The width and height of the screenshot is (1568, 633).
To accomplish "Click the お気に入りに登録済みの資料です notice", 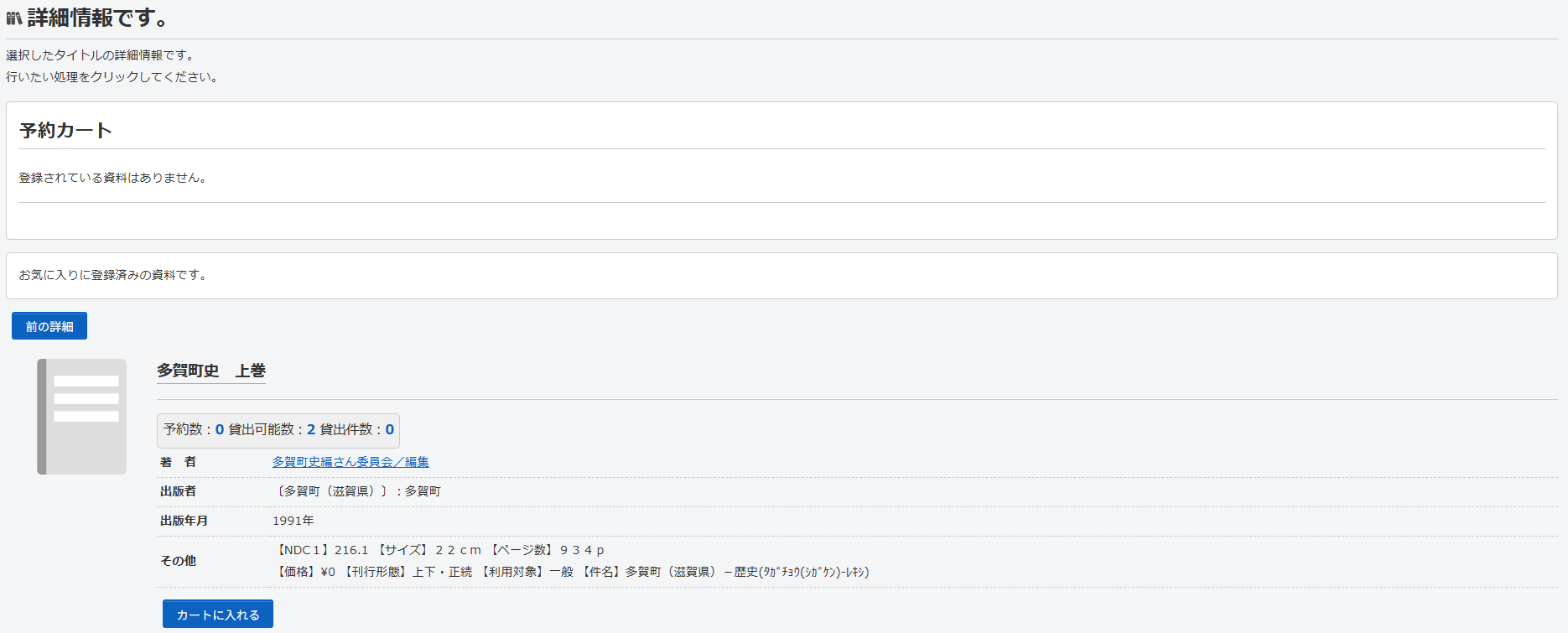I will tap(113, 275).
